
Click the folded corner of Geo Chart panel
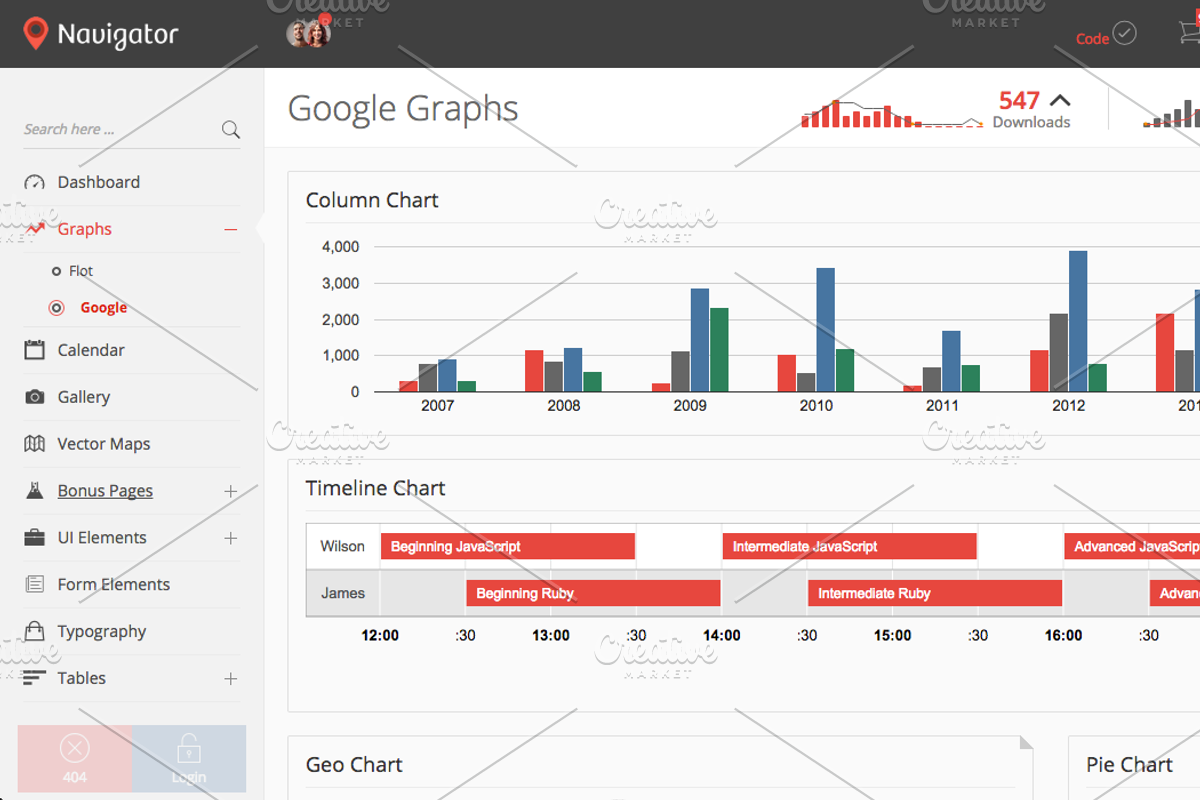pyautogui.click(x=1026, y=742)
